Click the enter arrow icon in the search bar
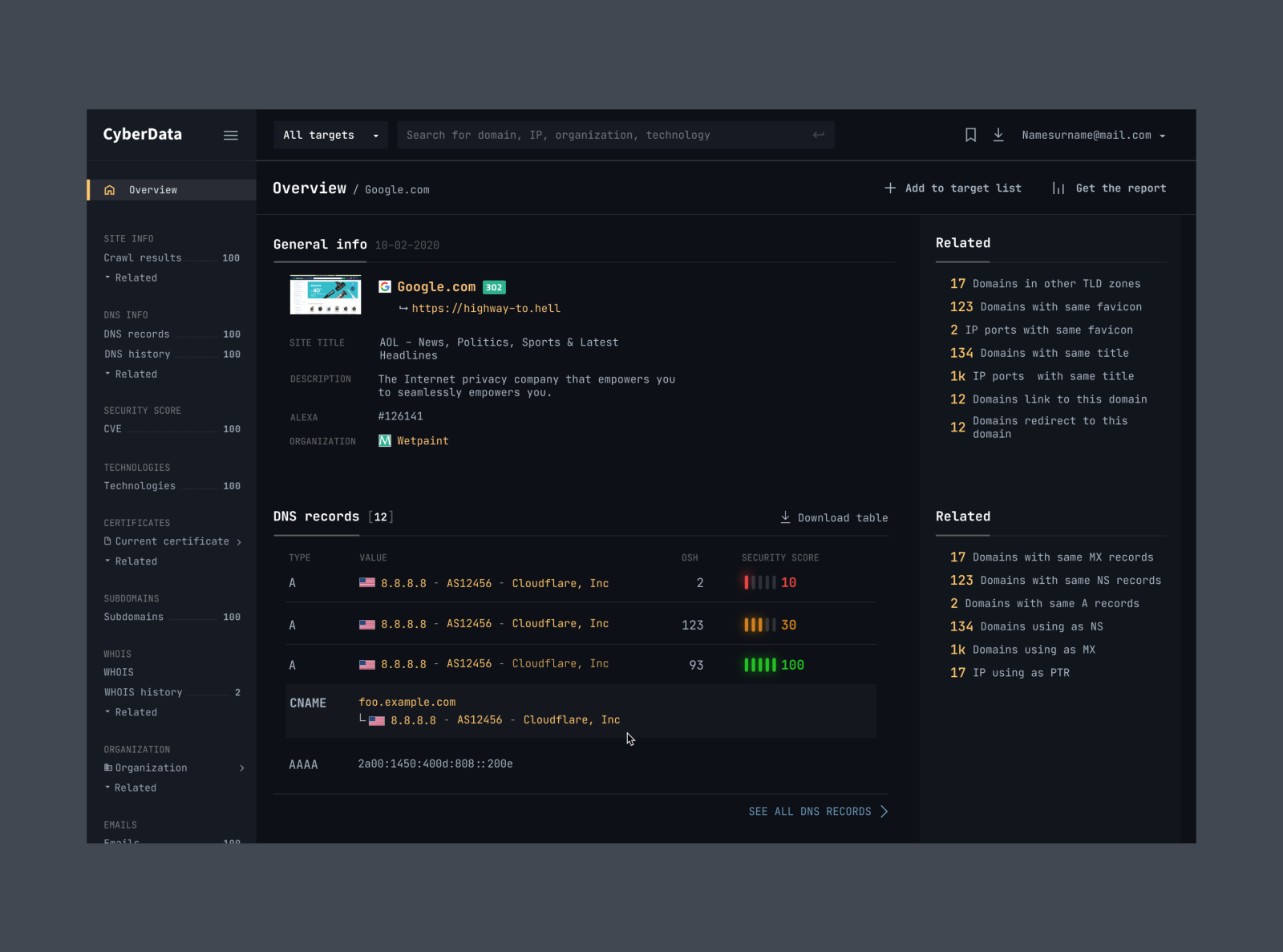 (x=818, y=135)
